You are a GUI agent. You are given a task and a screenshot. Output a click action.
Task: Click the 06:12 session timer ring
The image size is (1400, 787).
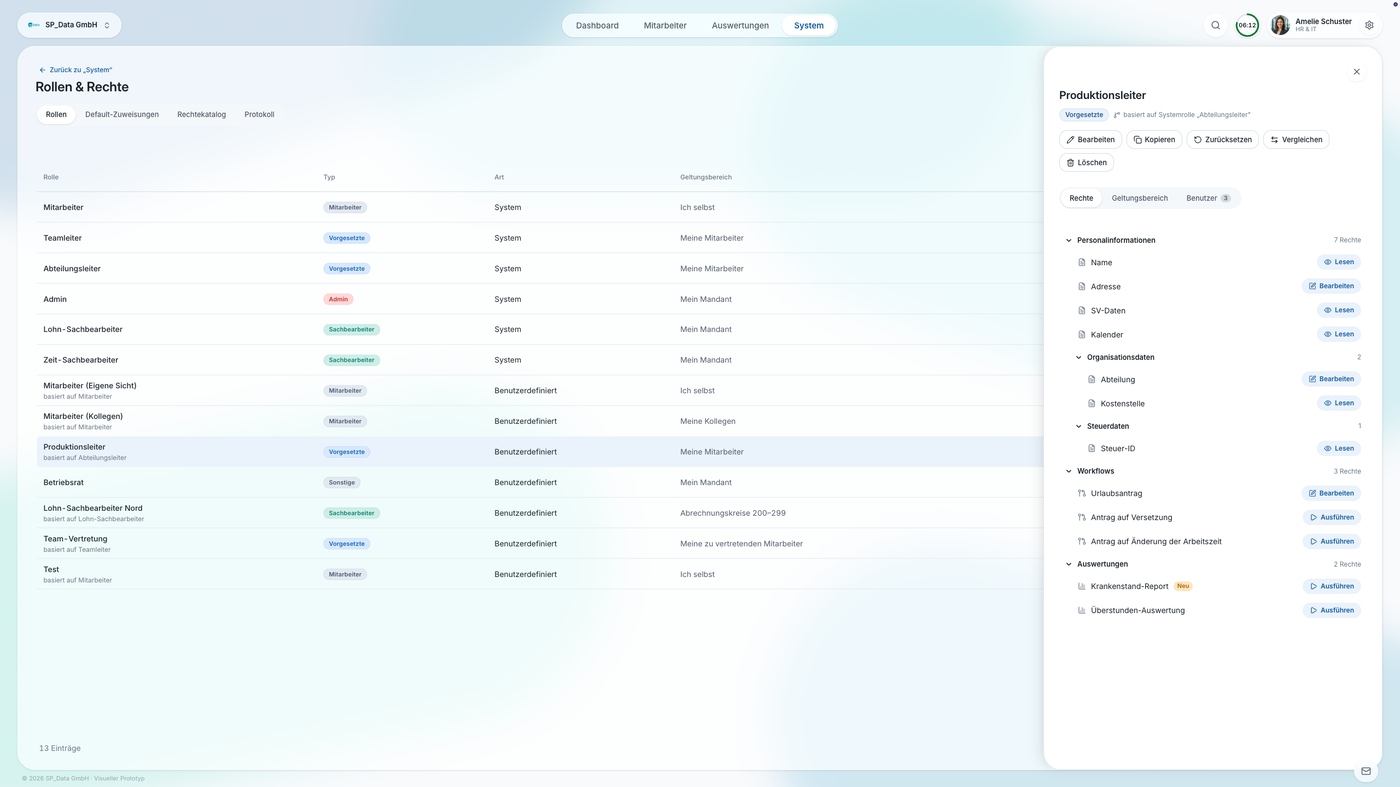(x=1247, y=25)
